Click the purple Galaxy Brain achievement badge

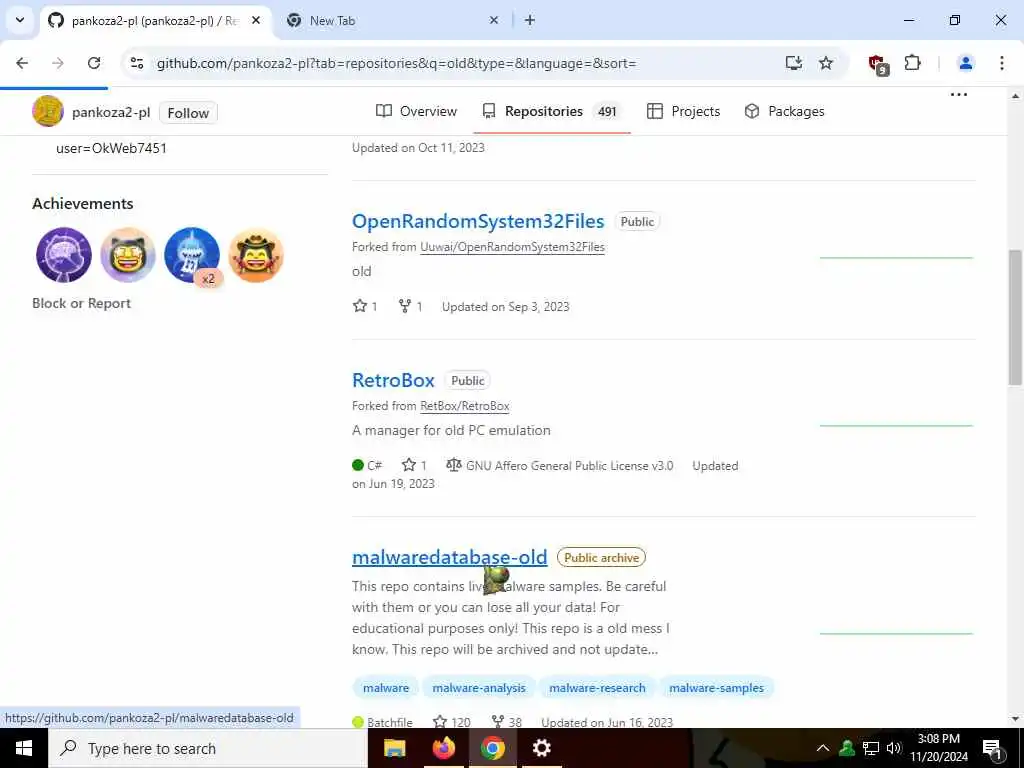(x=64, y=255)
